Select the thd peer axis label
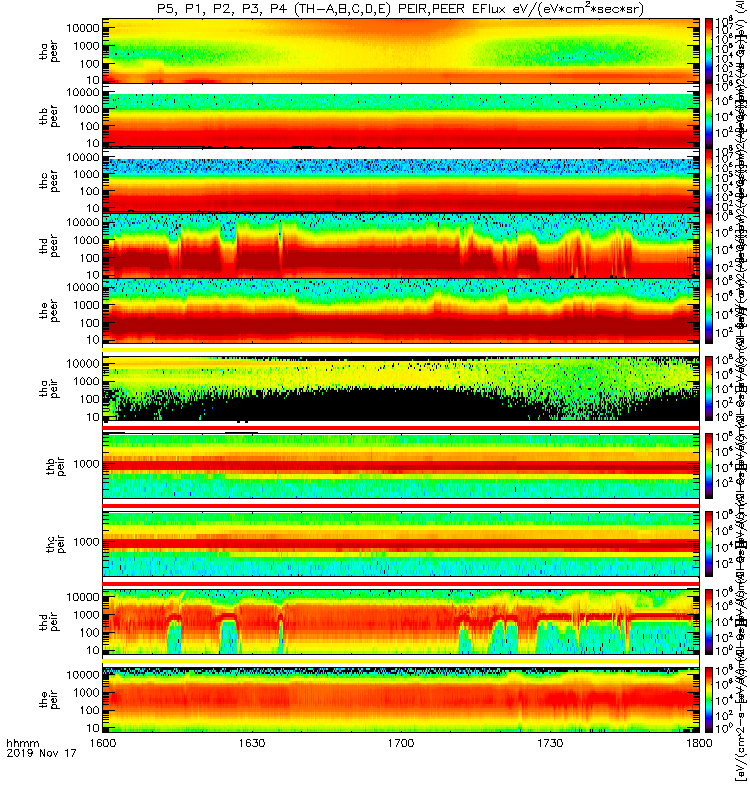 click(x=49, y=246)
